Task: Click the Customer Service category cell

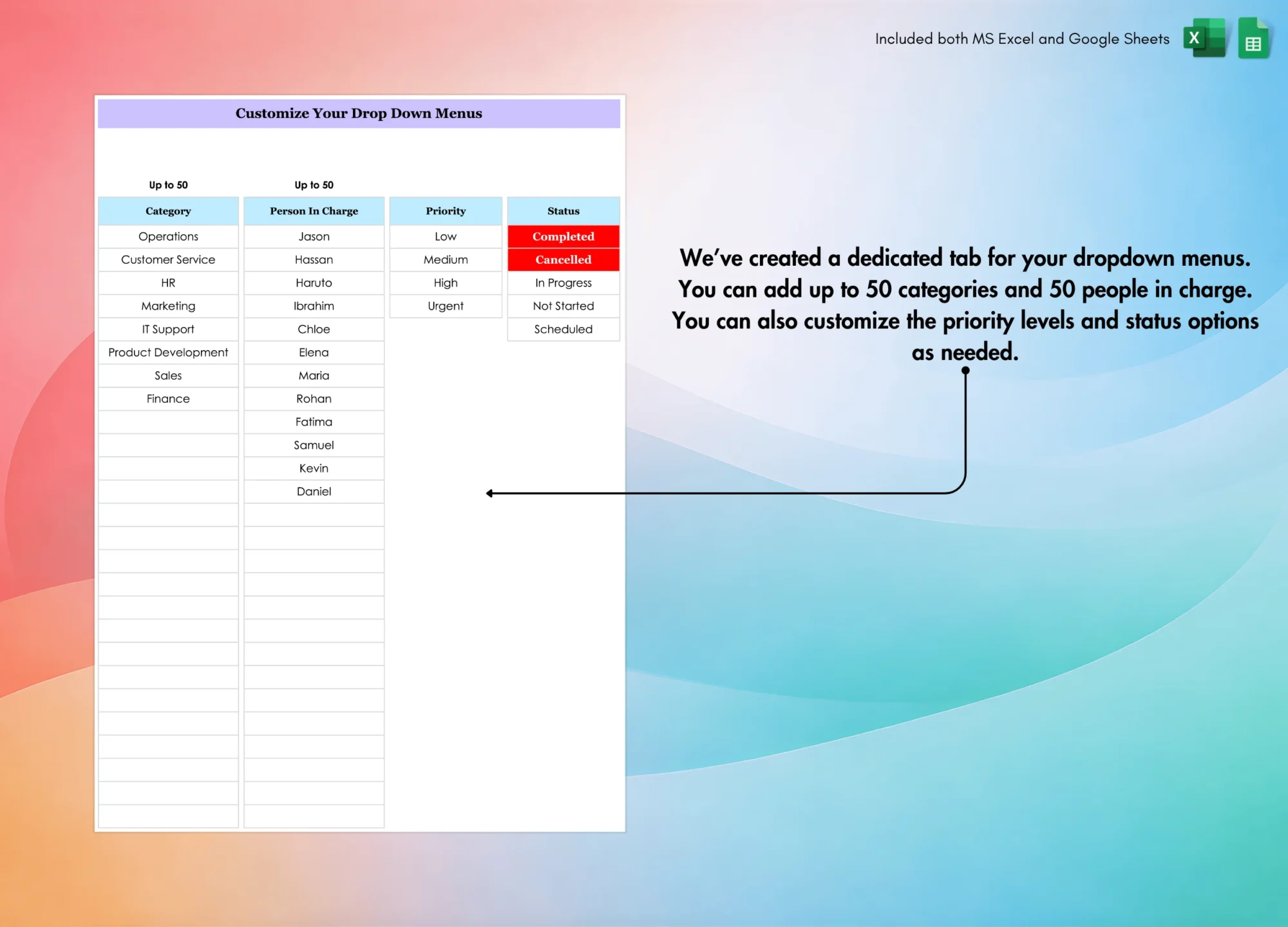Action: click(x=168, y=259)
